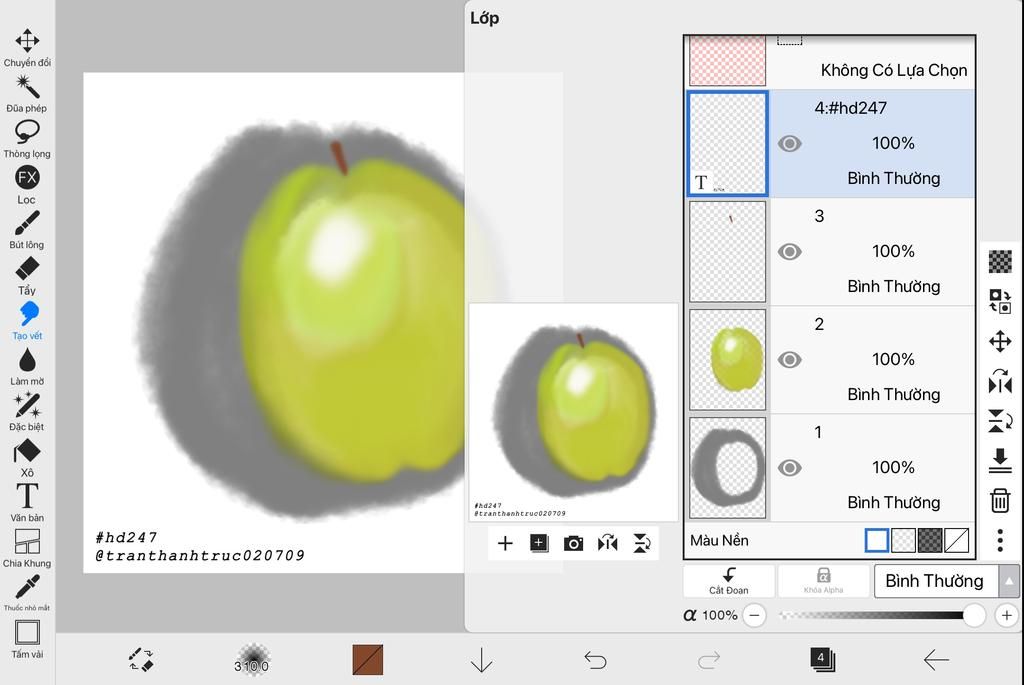Select the Chuyển đổi transform tool

coord(27,48)
